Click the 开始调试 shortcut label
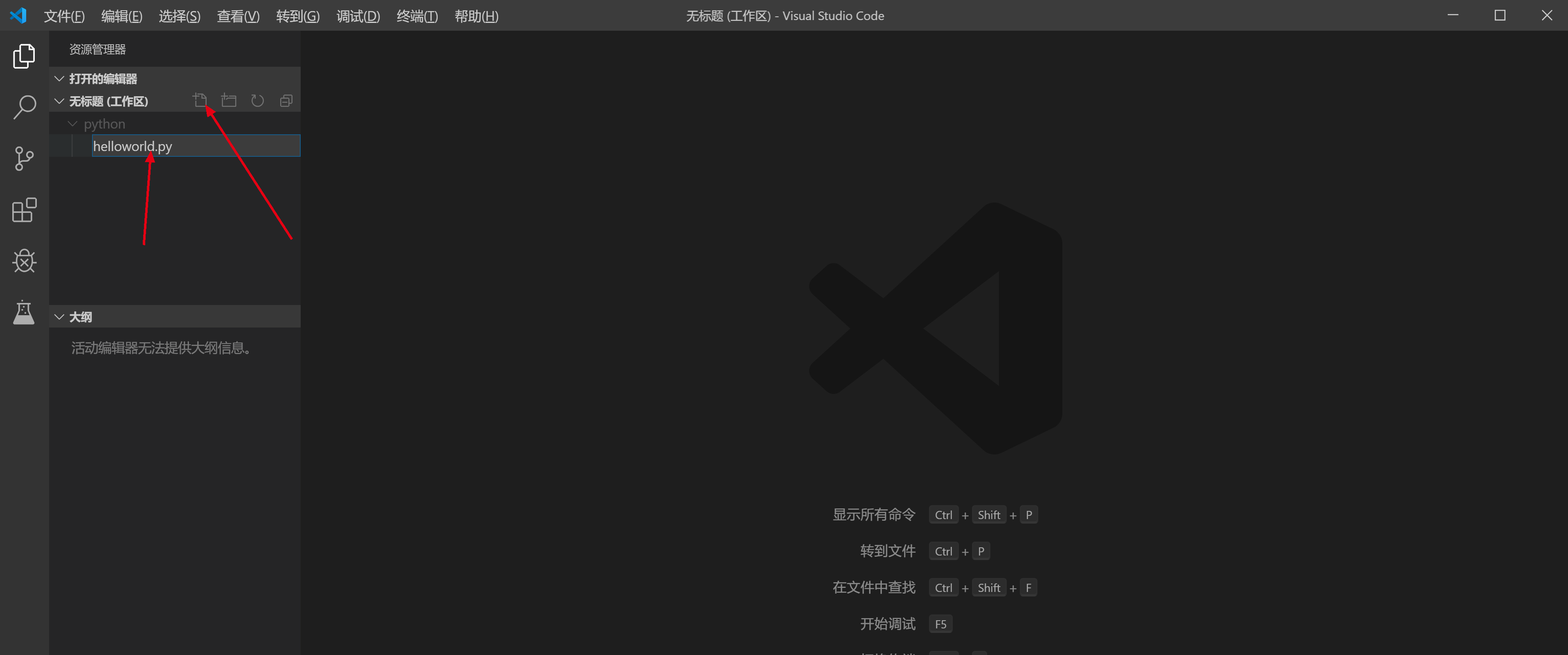The height and width of the screenshot is (655, 1568). point(887,624)
